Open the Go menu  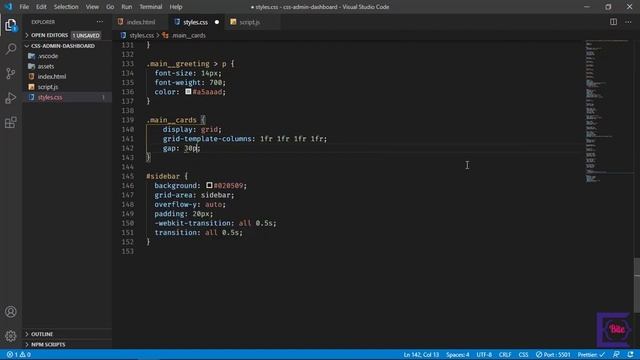[110, 7]
